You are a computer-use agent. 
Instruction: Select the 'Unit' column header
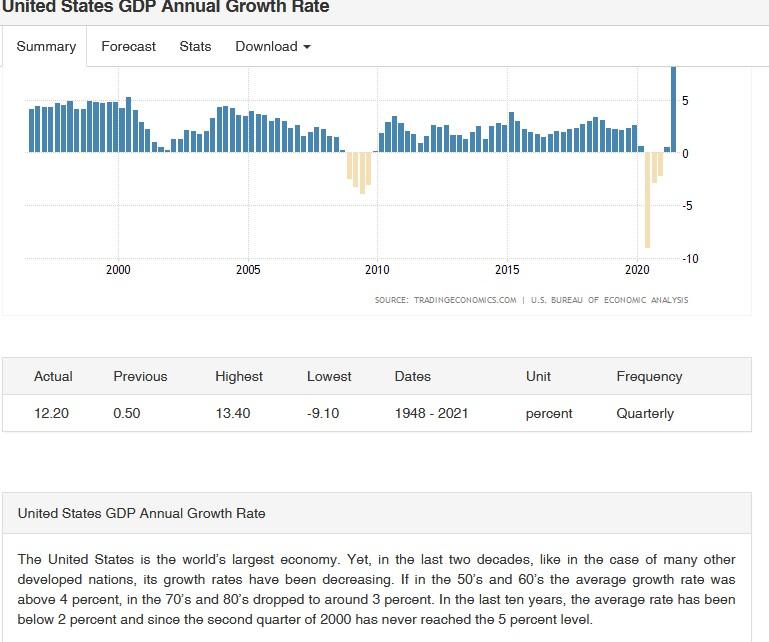pos(538,376)
